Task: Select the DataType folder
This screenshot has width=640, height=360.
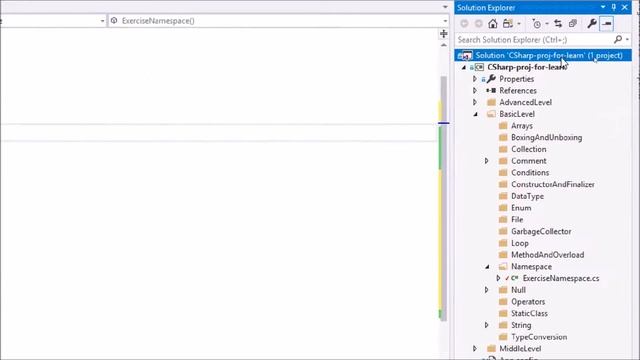Action: tap(527, 196)
